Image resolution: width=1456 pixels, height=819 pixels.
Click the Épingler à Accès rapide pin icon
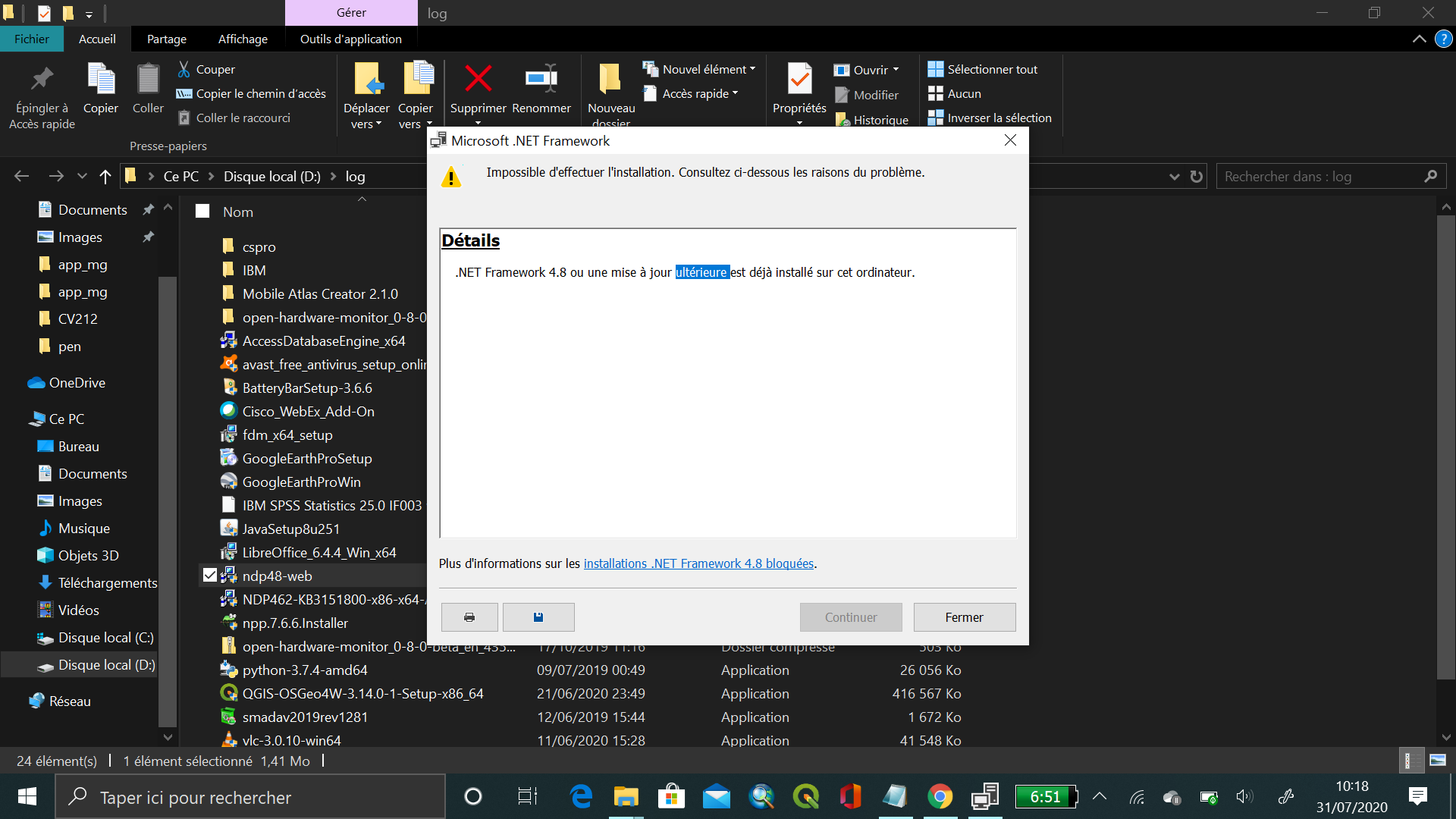coord(42,78)
